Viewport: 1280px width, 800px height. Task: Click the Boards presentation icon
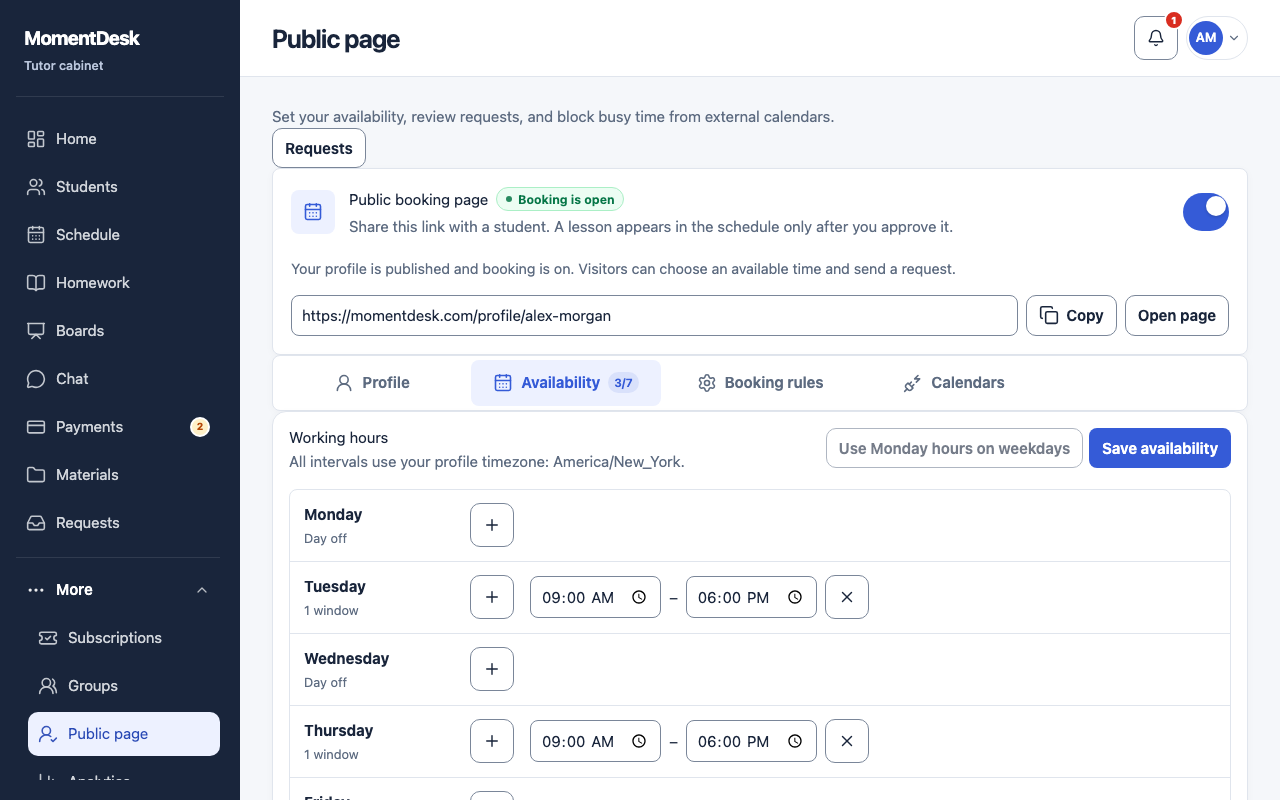pos(36,331)
